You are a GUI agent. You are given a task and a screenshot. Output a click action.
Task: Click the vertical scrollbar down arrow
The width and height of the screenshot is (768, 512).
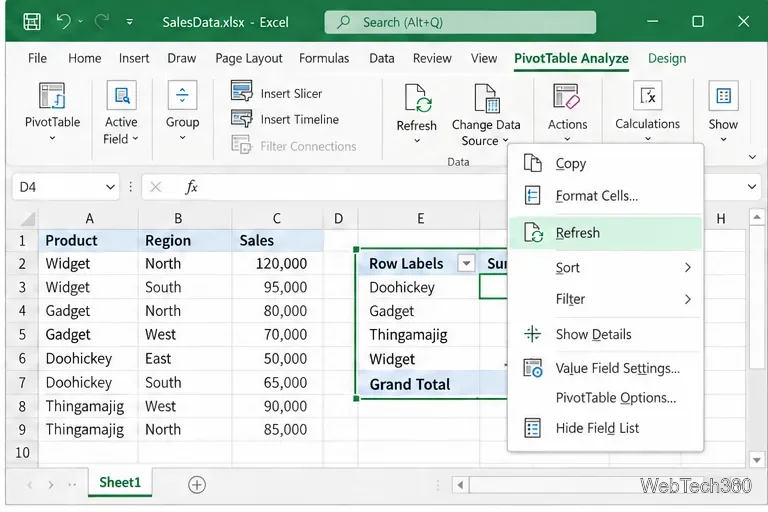pyautogui.click(x=757, y=460)
